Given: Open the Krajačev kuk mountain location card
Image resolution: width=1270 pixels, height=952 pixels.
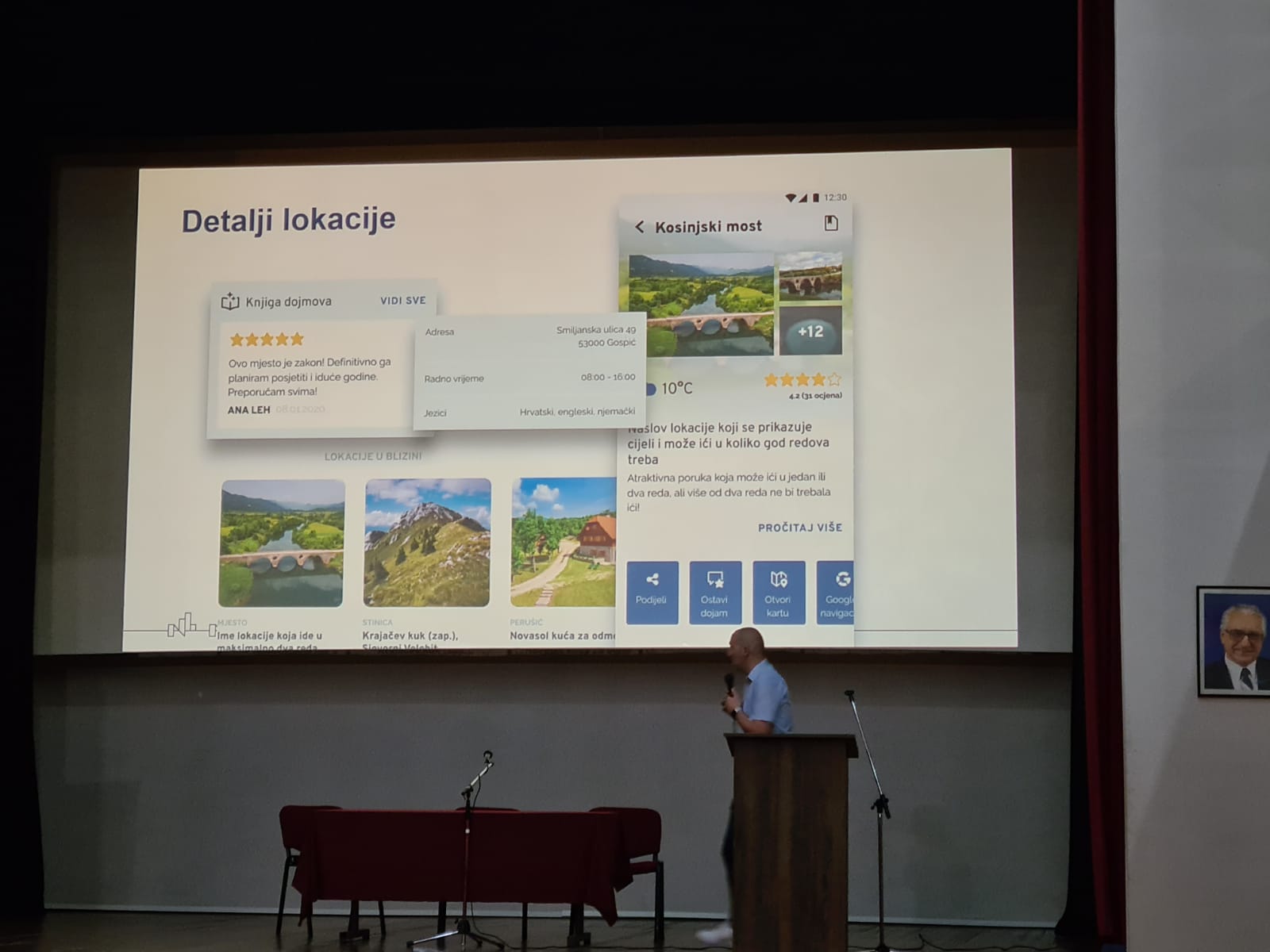Looking at the screenshot, I should point(427,543).
